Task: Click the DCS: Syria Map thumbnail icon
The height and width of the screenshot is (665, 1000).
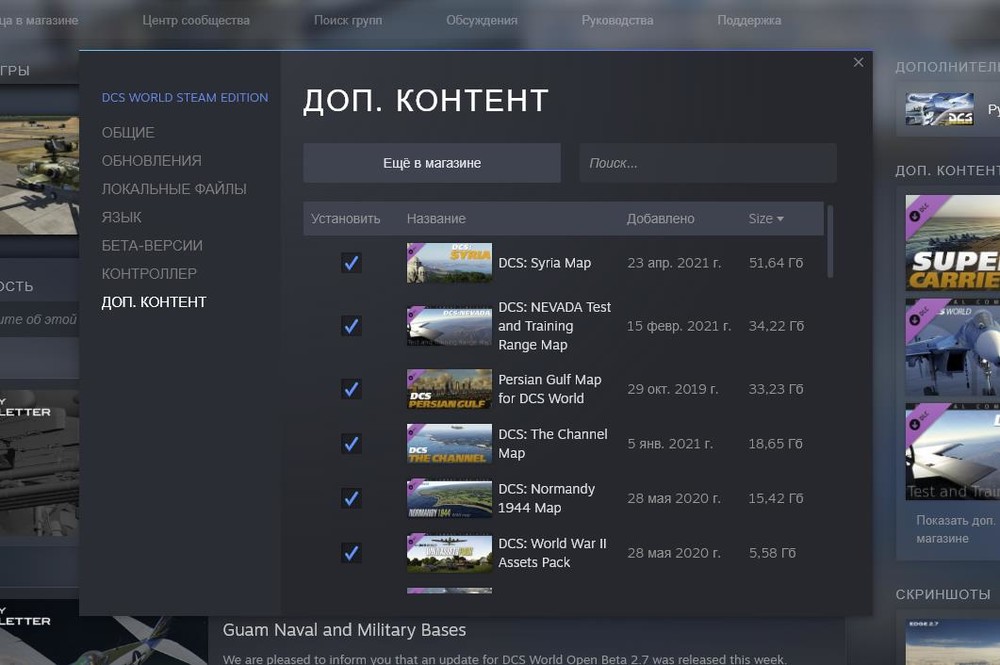Action: click(x=449, y=263)
